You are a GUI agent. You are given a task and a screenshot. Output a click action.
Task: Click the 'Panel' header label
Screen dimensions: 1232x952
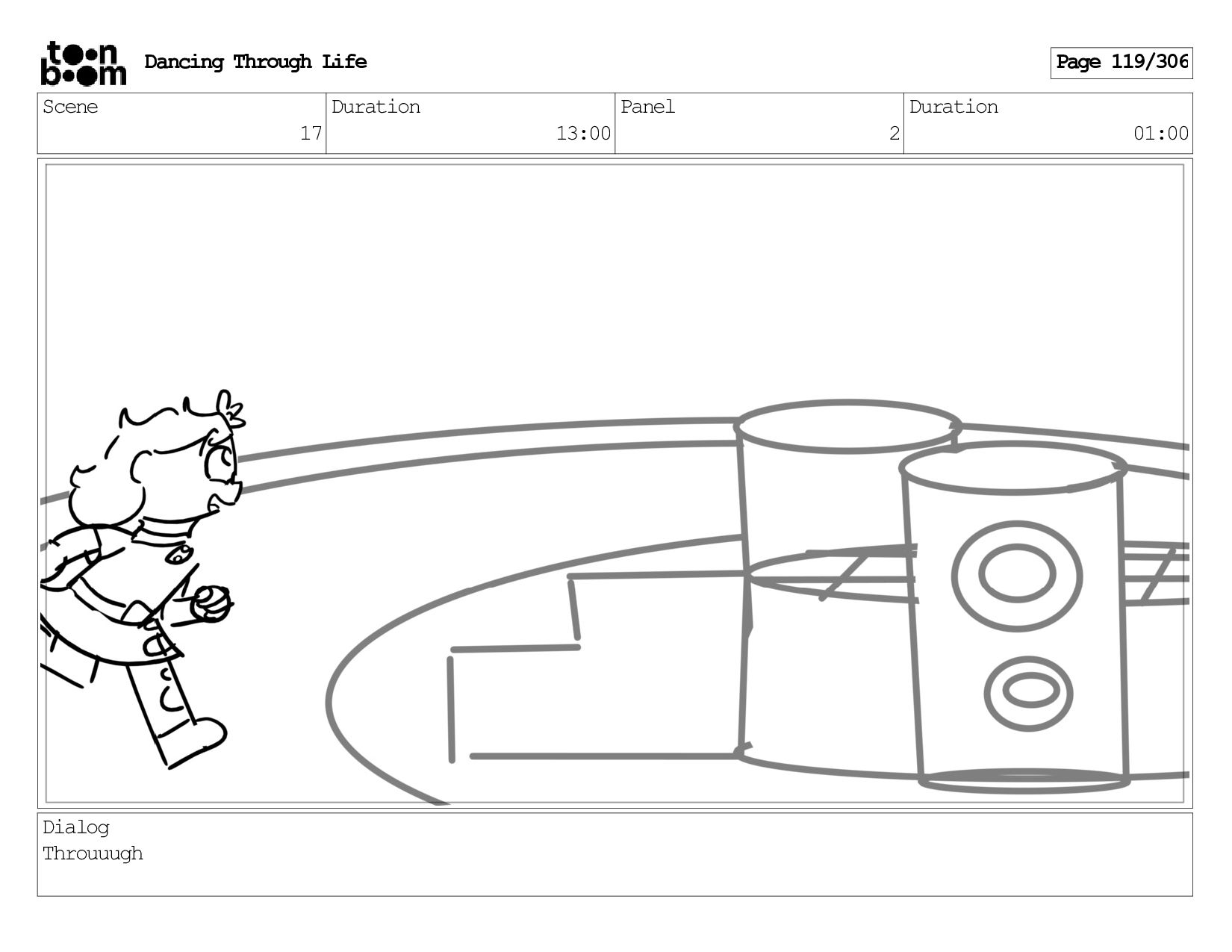click(647, 107)
